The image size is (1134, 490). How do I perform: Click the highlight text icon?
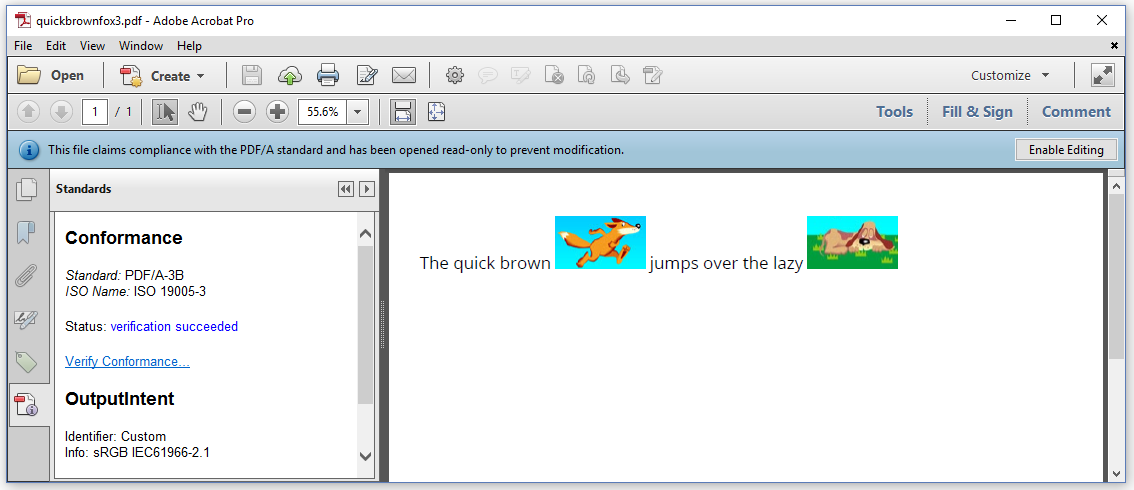coord(521,75)
